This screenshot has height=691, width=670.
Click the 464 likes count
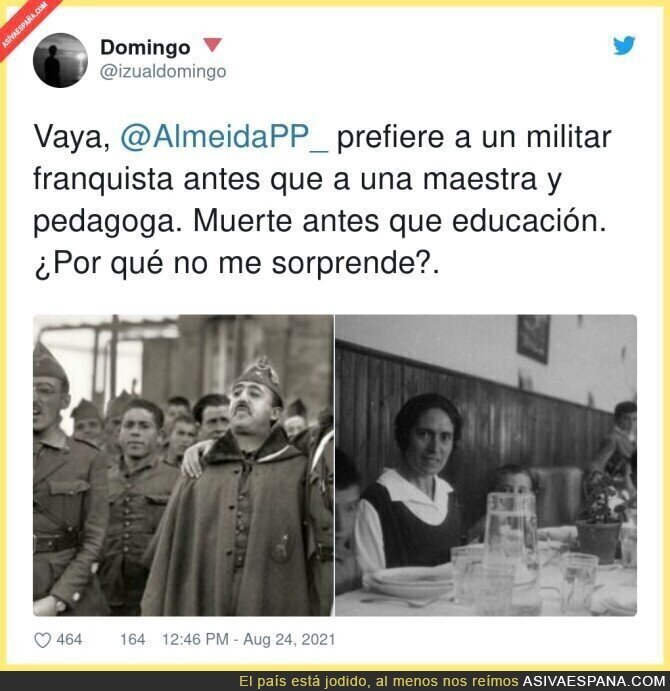[x=69, y=639]
